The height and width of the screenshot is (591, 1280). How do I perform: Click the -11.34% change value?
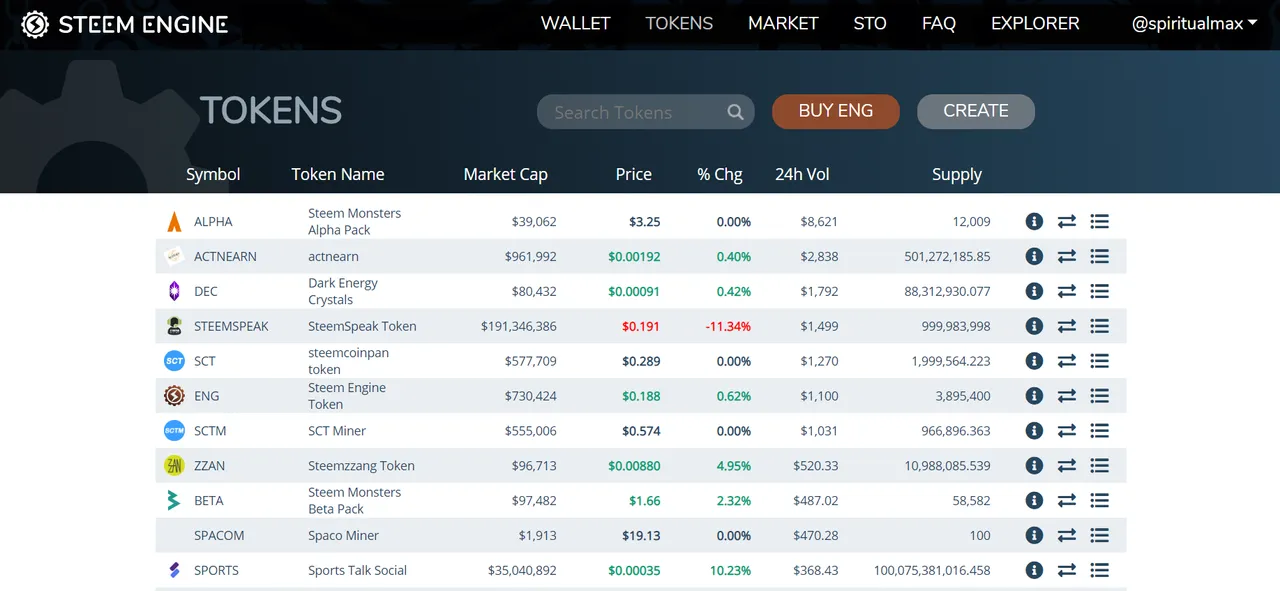click(728, 326)
